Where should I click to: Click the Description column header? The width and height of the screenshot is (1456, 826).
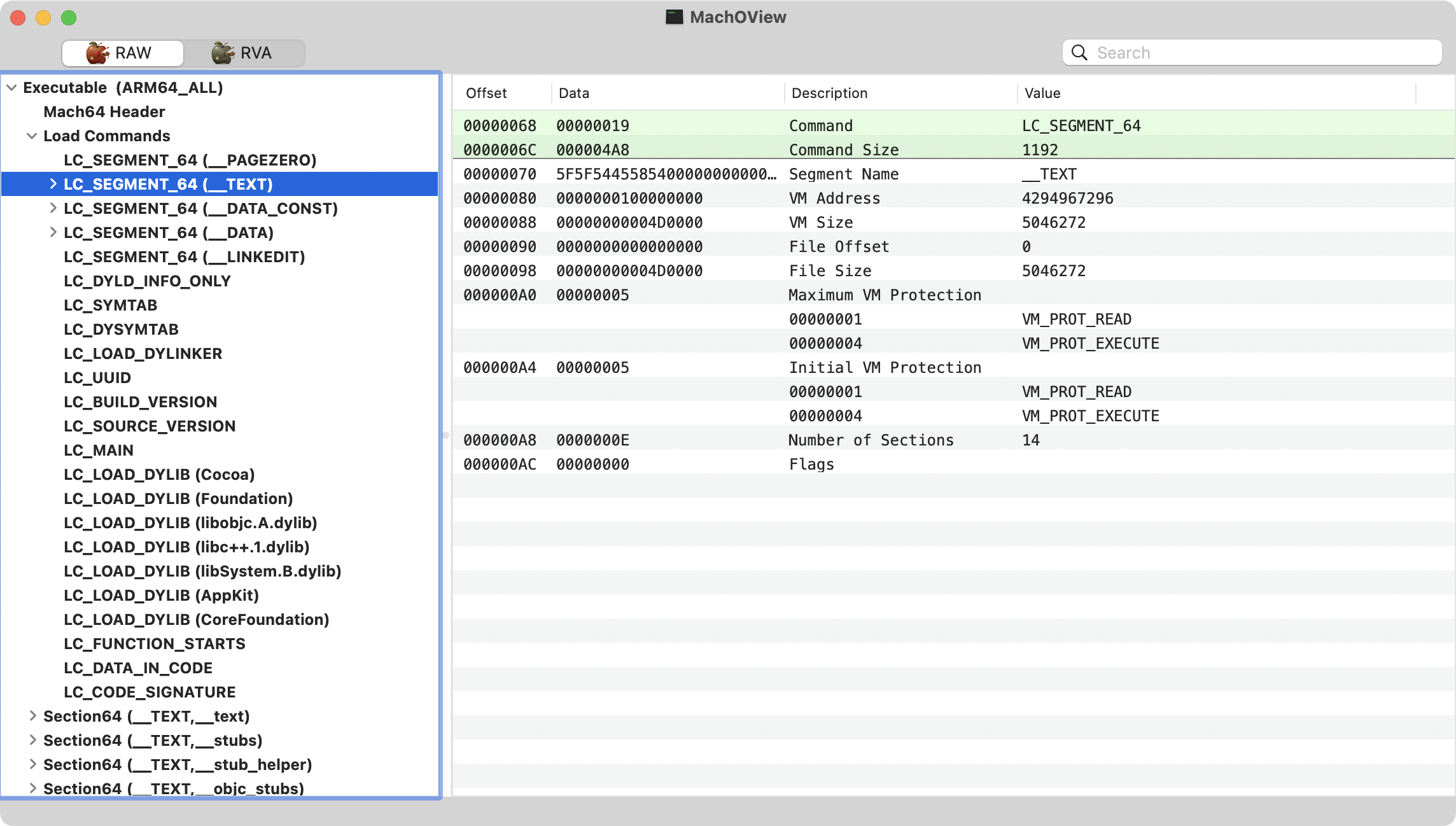click(x=829, y=94)
